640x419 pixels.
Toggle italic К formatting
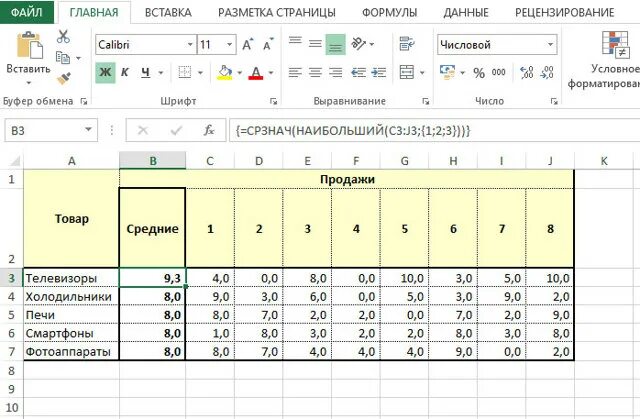pos(125,73)
